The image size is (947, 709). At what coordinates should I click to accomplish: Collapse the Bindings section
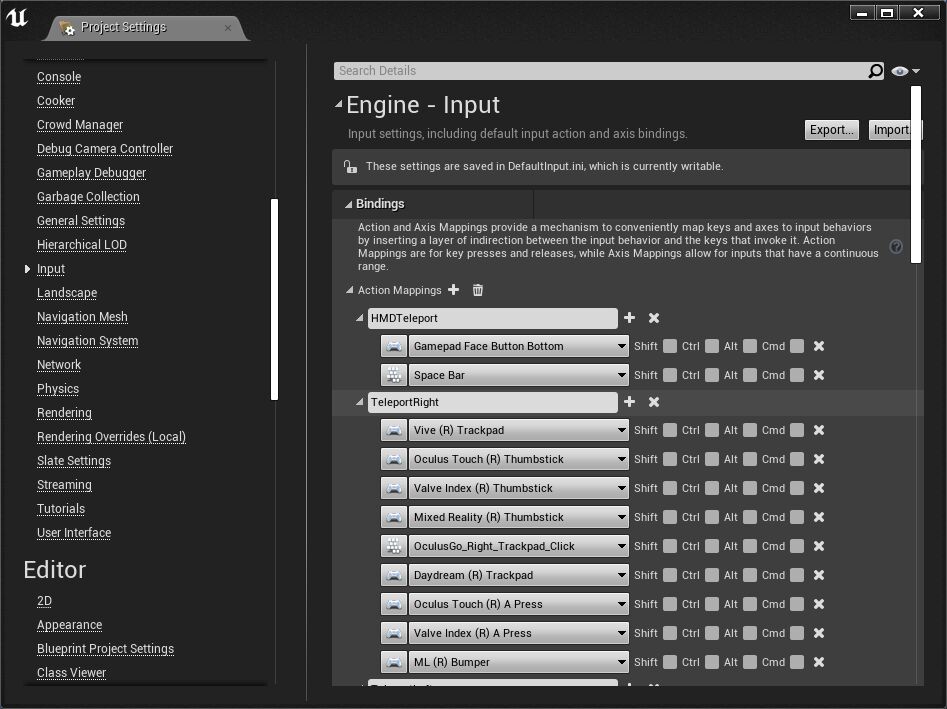(348, 204)
